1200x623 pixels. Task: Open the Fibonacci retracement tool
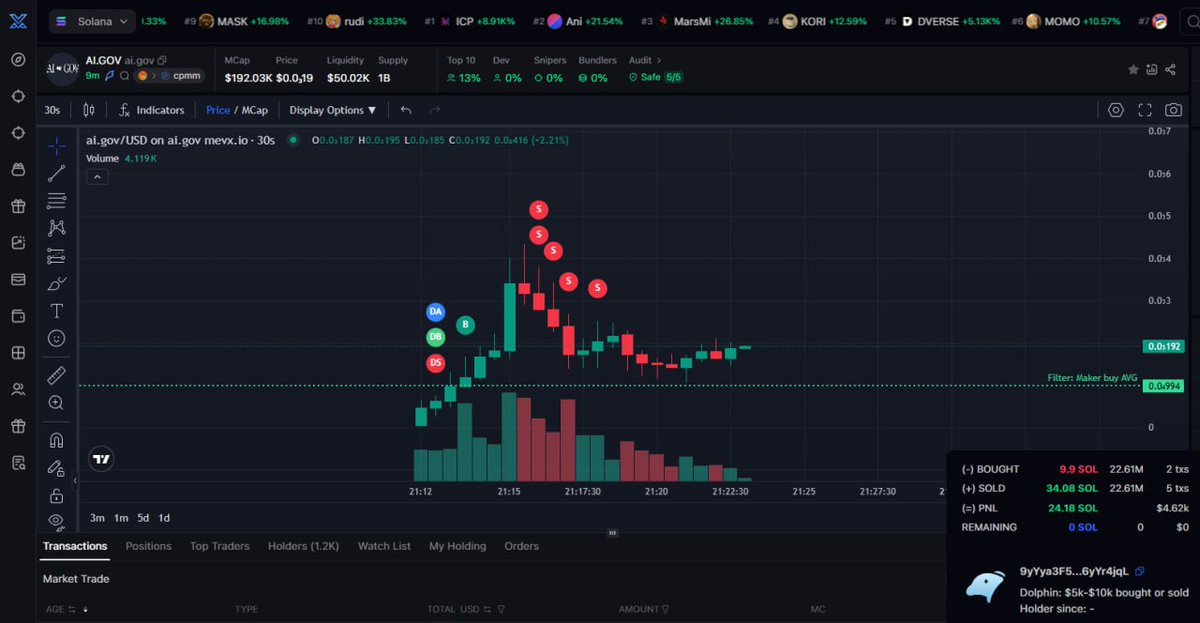[x=57, y=201]
